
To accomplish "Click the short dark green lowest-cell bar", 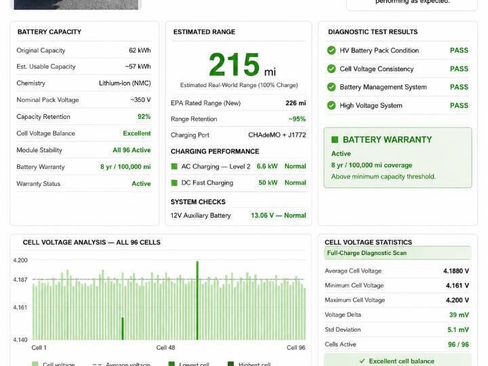I will 123,329.
